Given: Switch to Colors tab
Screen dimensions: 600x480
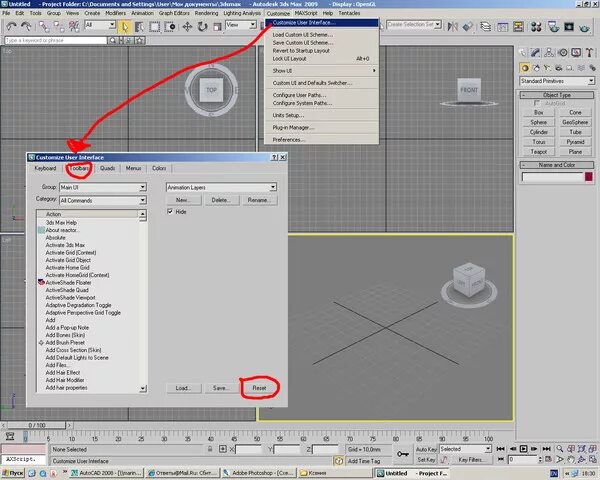Looking at the screenshot, I should click(159, 168).
